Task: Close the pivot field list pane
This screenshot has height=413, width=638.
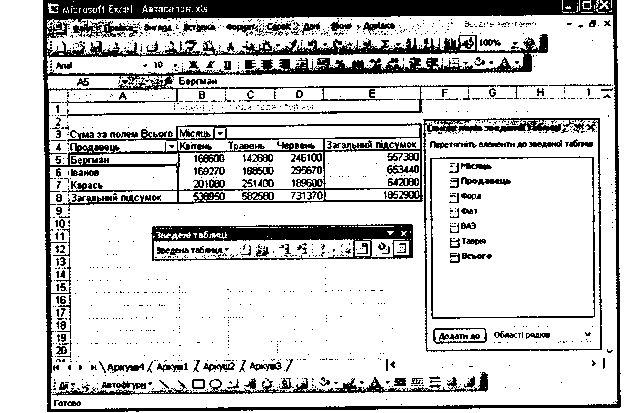Action: tap(591, 128)
